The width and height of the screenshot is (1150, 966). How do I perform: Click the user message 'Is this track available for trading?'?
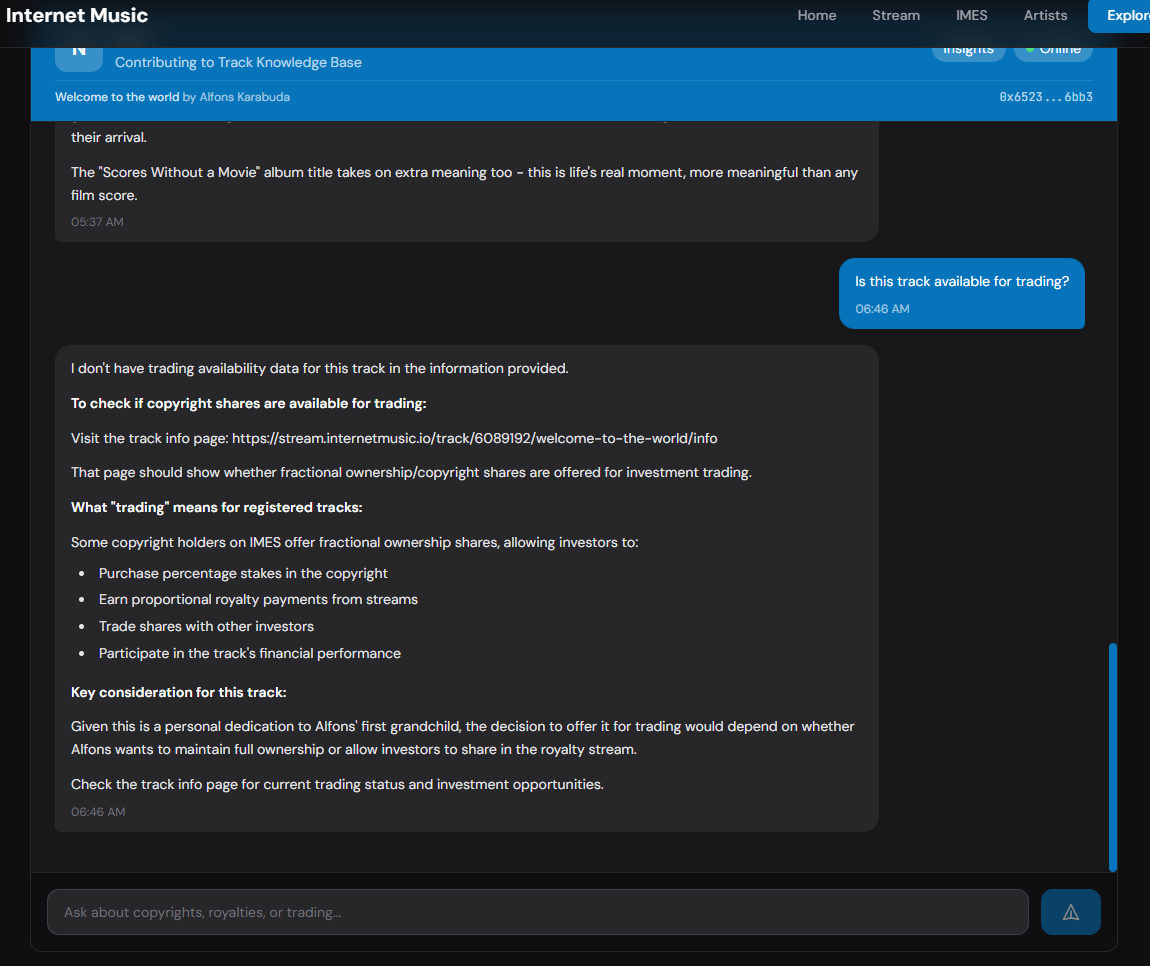pos(961,282)
